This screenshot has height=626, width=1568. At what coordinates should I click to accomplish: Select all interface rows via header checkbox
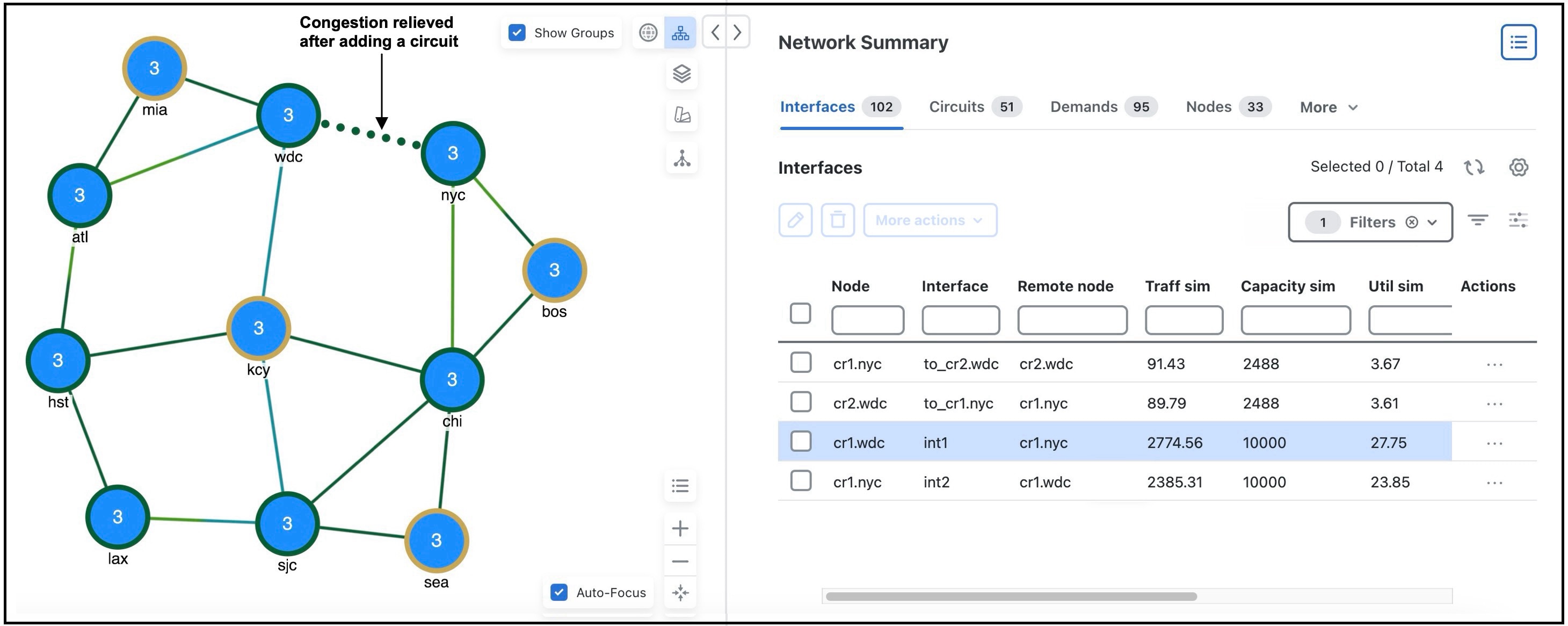point(801,314)
